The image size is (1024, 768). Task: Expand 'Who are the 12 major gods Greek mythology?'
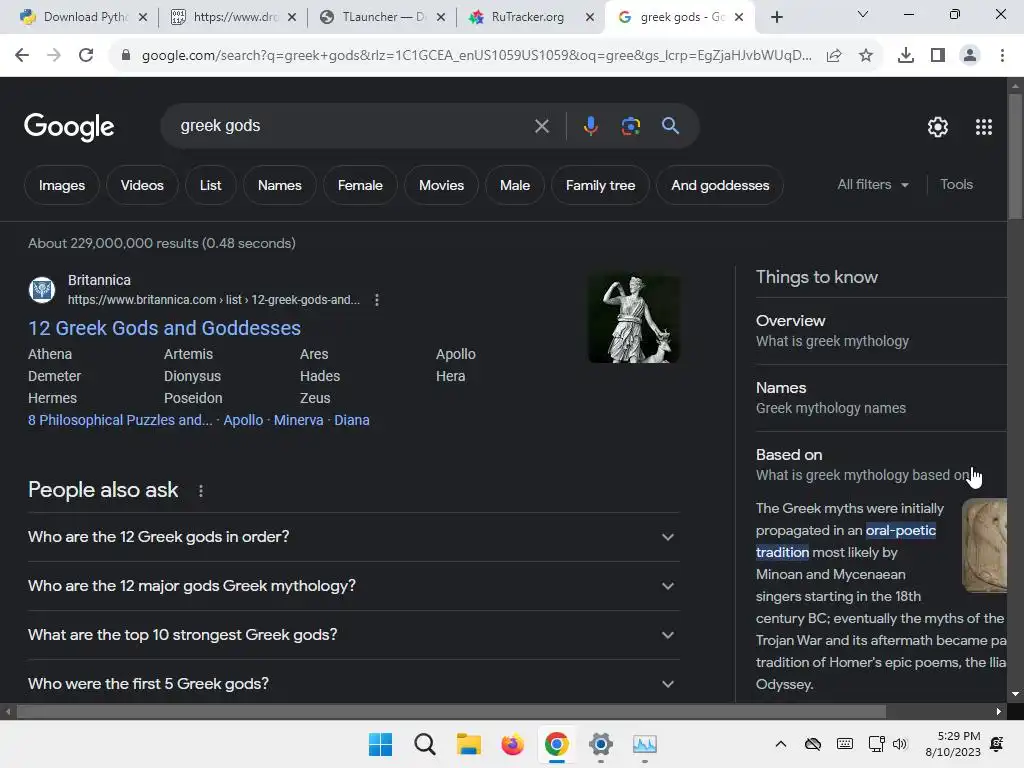(354, 586)
